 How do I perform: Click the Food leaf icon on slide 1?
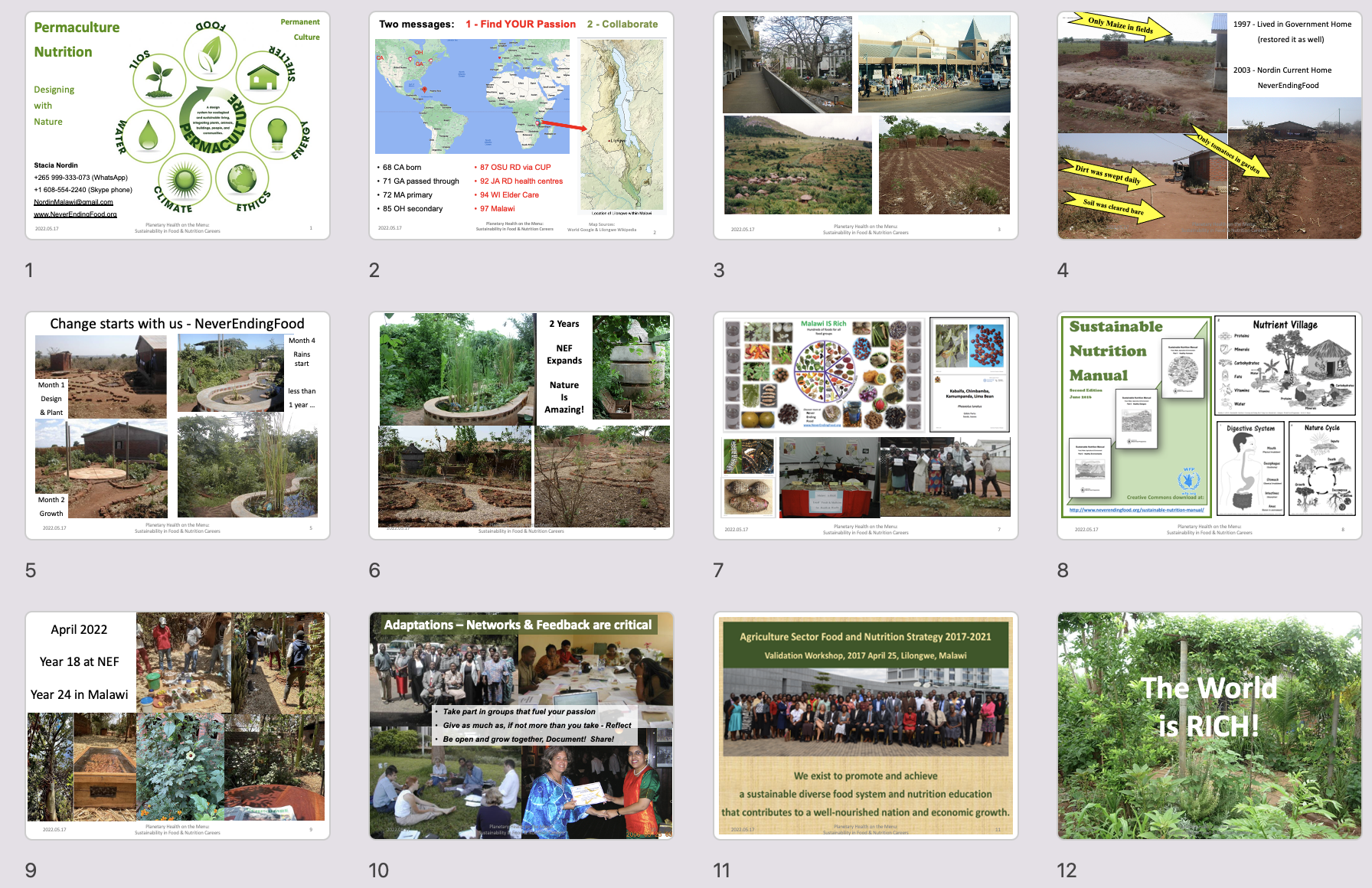(x=209, y=54)
